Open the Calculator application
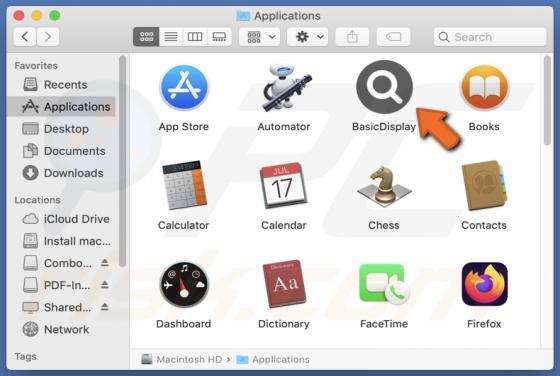This screenshot has height=376, width=560. point(184,185)
